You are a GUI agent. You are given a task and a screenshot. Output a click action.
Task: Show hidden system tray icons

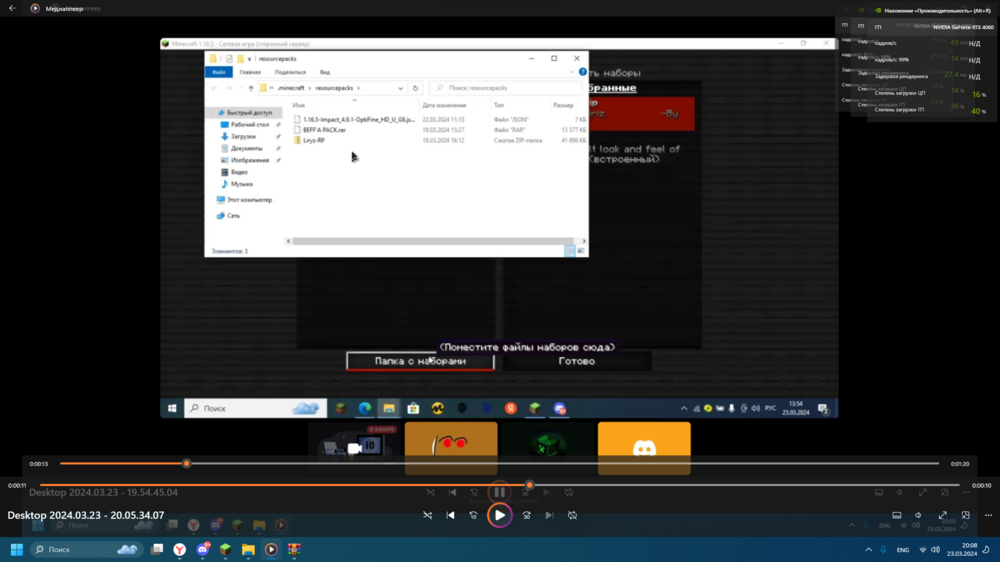pyautogui.click(x=868, y=549)
